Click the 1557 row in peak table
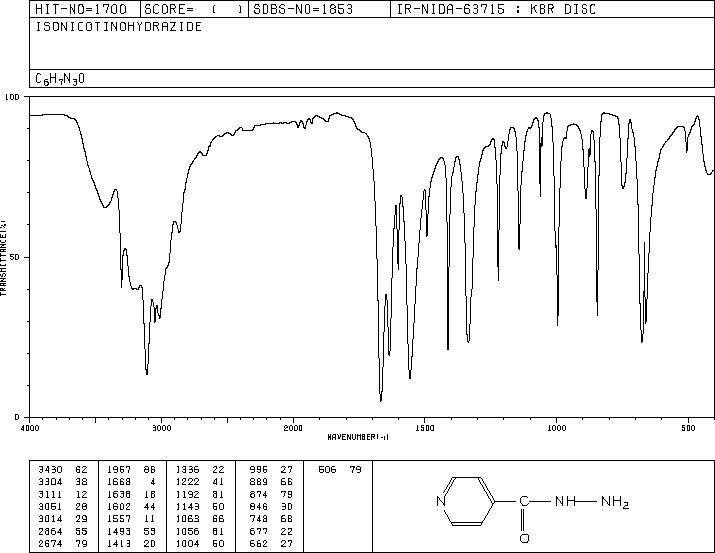Viewport: 715px width, 553px height. [131, 519]
